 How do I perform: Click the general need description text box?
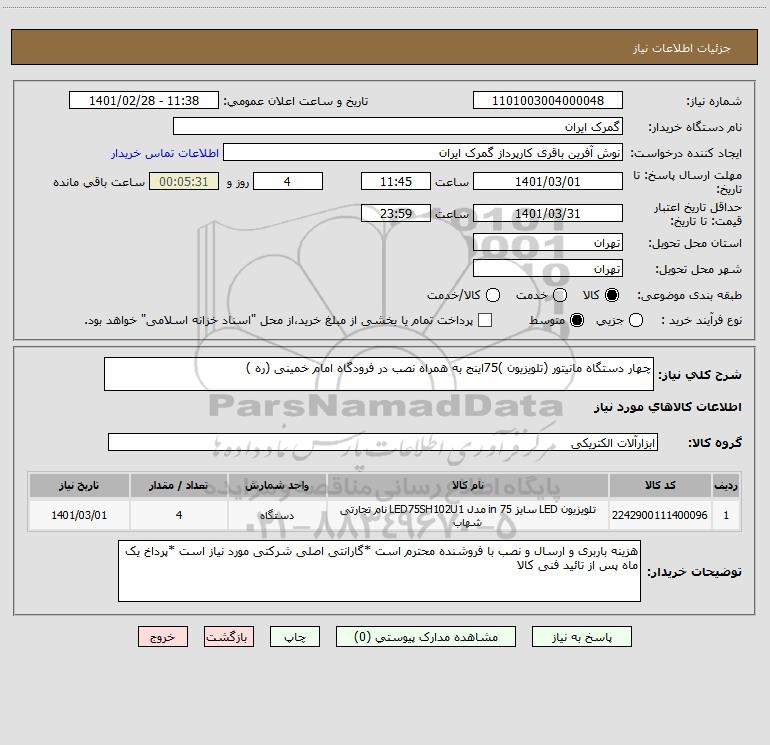point(379,374)
